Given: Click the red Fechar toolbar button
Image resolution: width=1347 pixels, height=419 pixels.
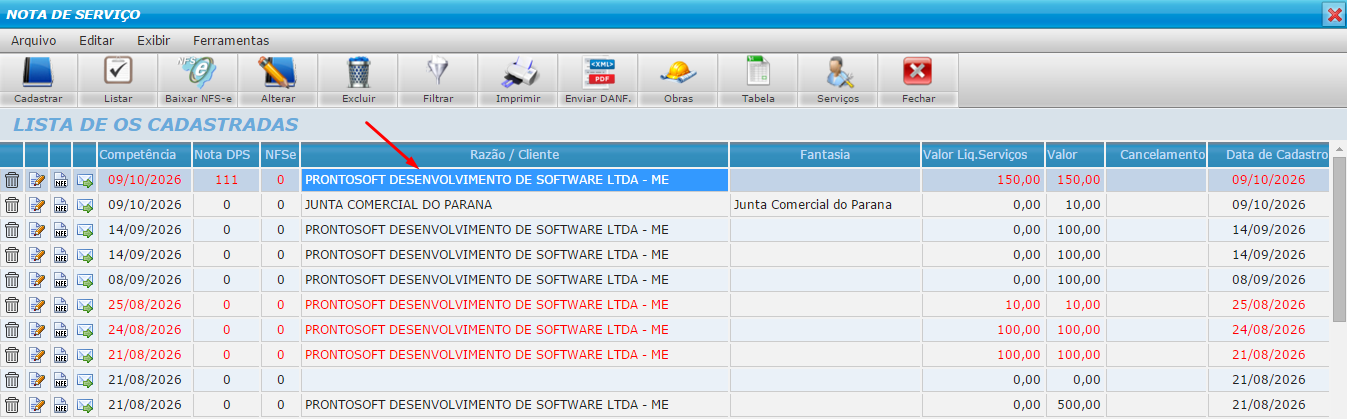Looking at the screenshot, I should pos(918,80).
